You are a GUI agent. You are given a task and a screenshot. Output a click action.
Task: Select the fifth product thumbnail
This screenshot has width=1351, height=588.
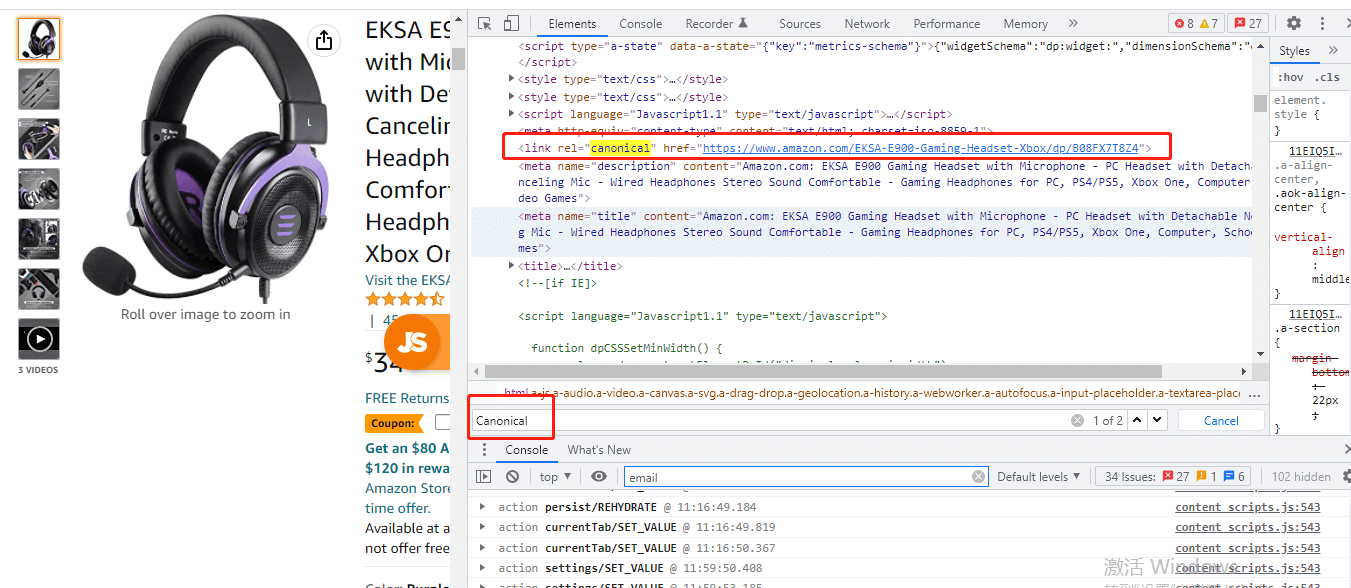[39, 239]
